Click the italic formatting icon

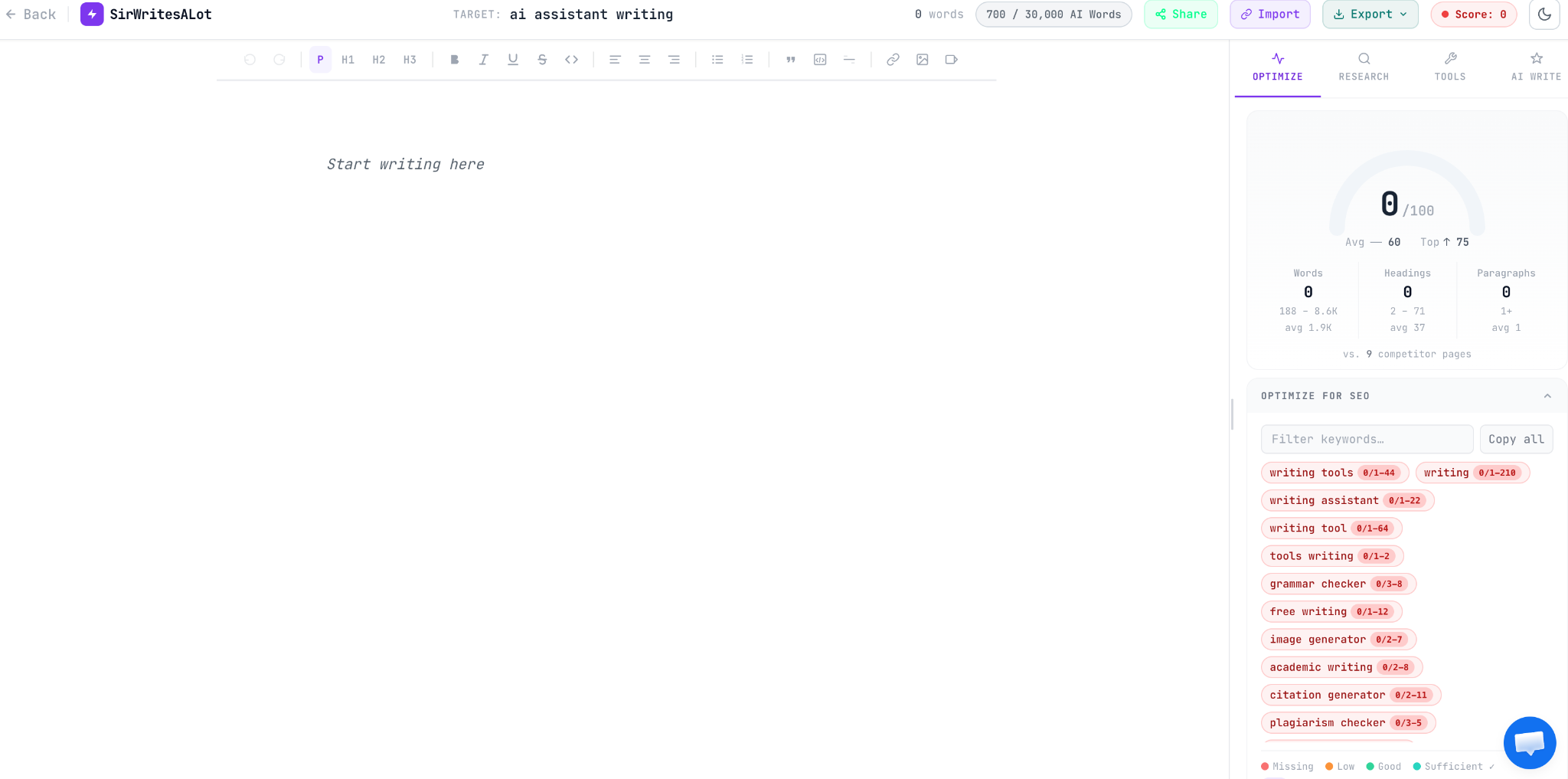(484, 60)
